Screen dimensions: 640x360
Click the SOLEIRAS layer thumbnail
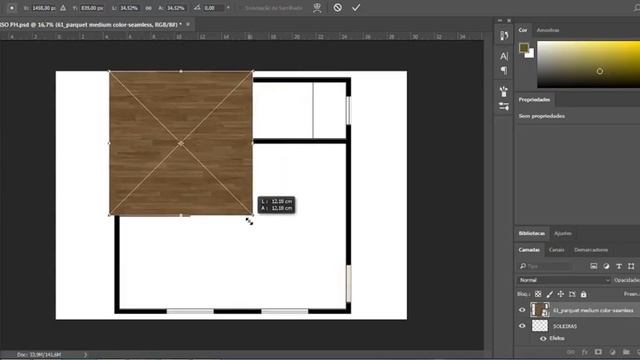click(540, 326)
